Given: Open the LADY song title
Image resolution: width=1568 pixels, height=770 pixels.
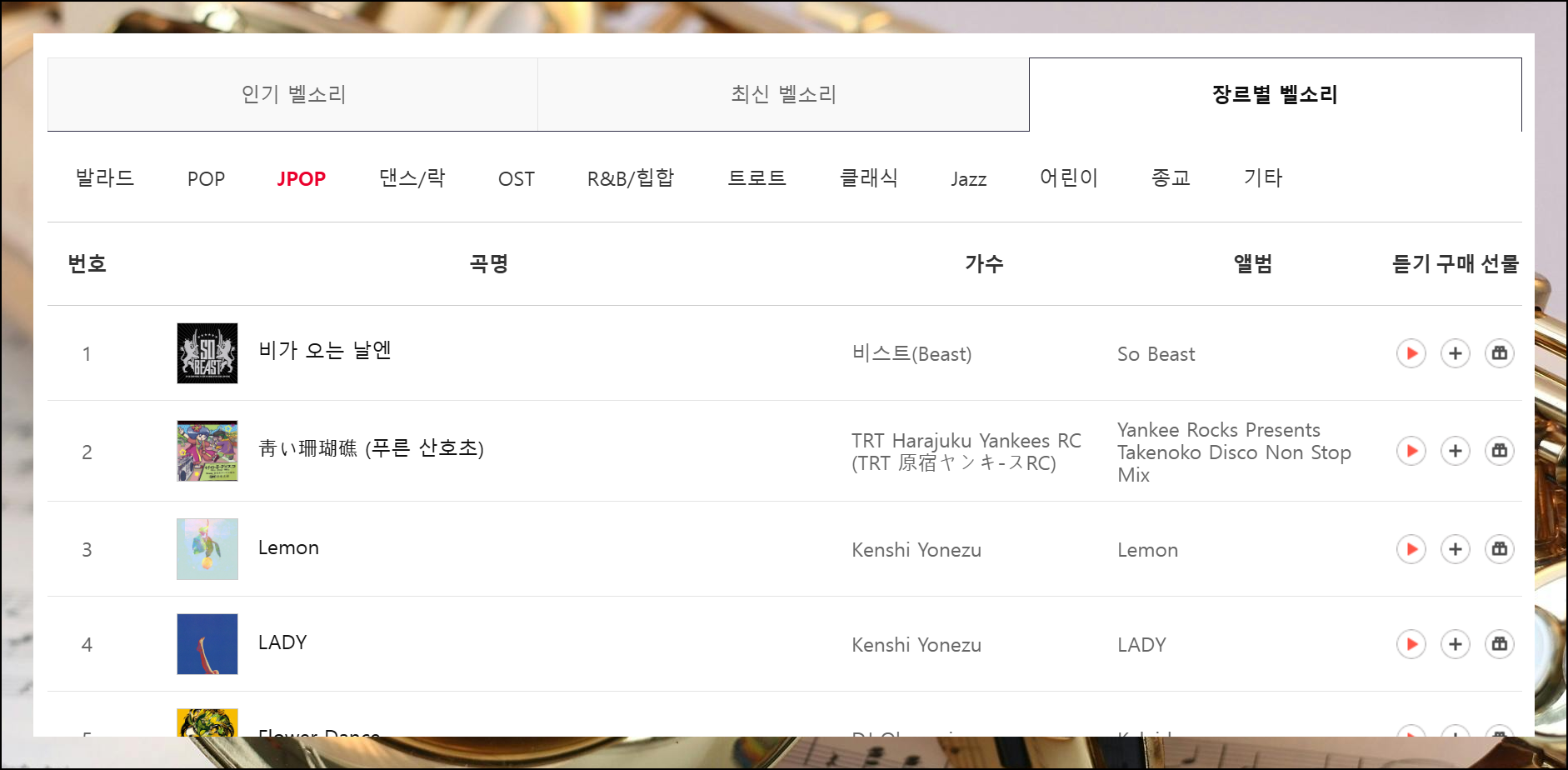Looking at the screenshot, I should coord(282,642).
